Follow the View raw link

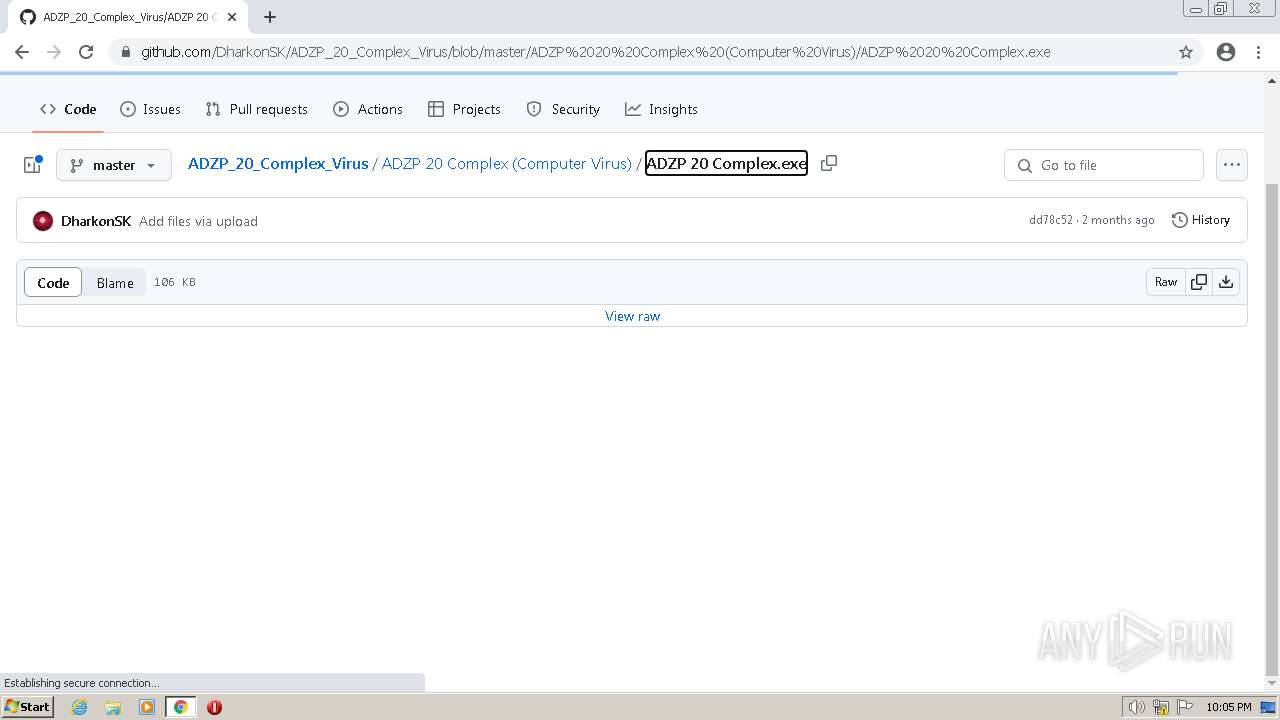pyautogui.click(x=632, y=316)
